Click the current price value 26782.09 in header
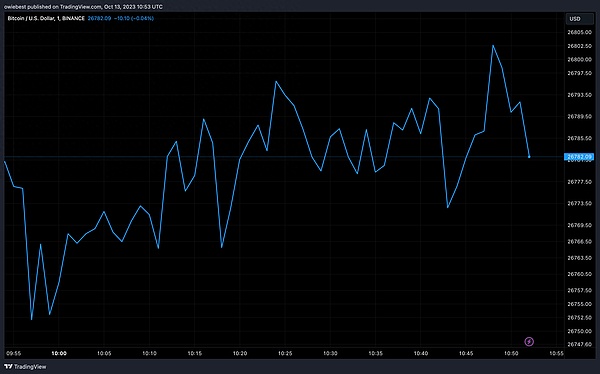This screenshot has height=374, width=600. pyautogui.click(x=99, y=18)
